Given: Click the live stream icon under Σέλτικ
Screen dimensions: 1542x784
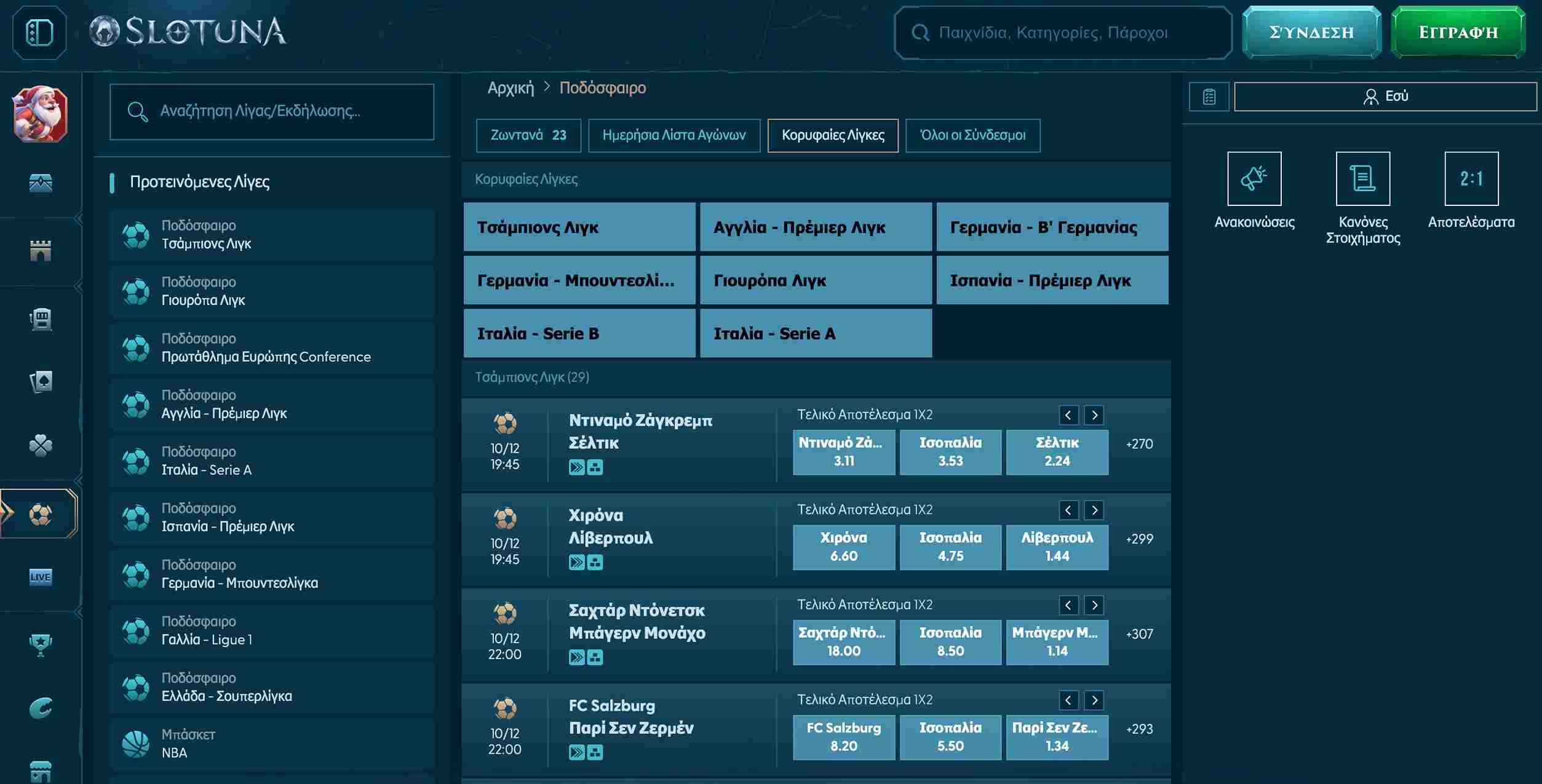Looking at the screenshot, I should [576, 467].
